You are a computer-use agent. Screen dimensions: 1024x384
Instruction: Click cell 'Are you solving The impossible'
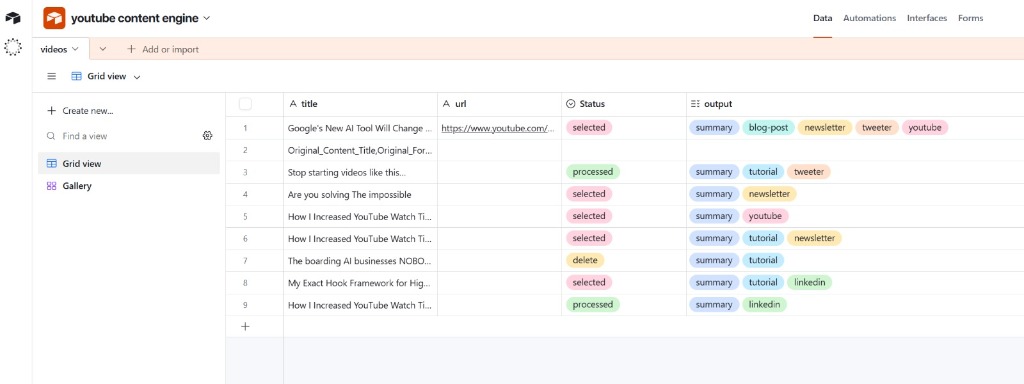click(x=360, y=195)
